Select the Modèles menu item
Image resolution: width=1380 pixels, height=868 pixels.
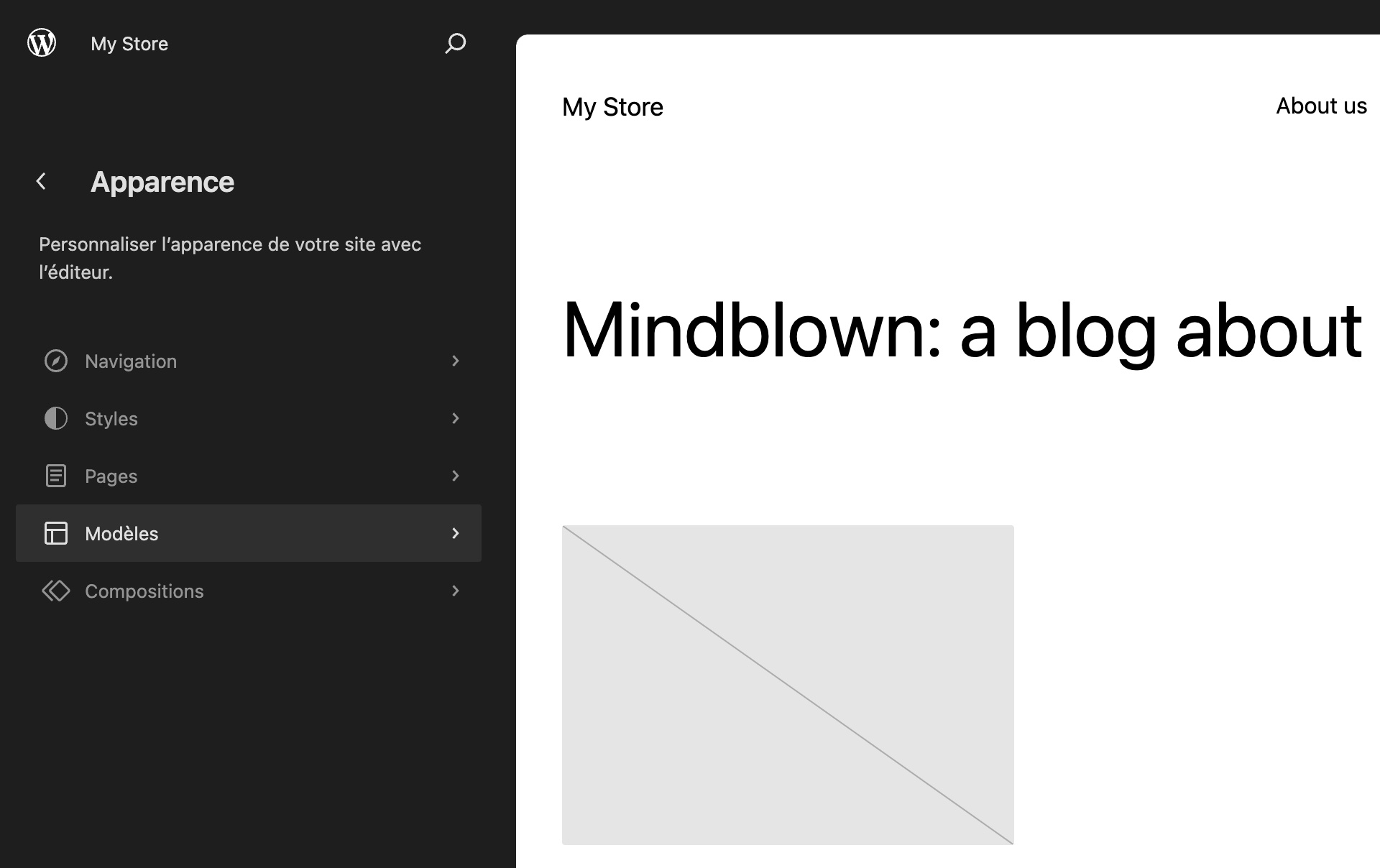249,533
